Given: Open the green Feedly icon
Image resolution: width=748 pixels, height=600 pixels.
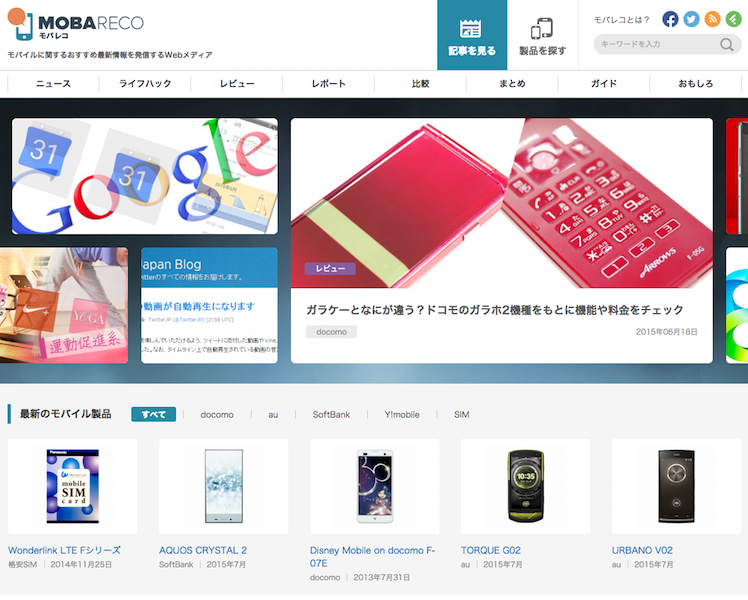Looking at the screenshot, I should pyautogui.click(x=733, y=19).
